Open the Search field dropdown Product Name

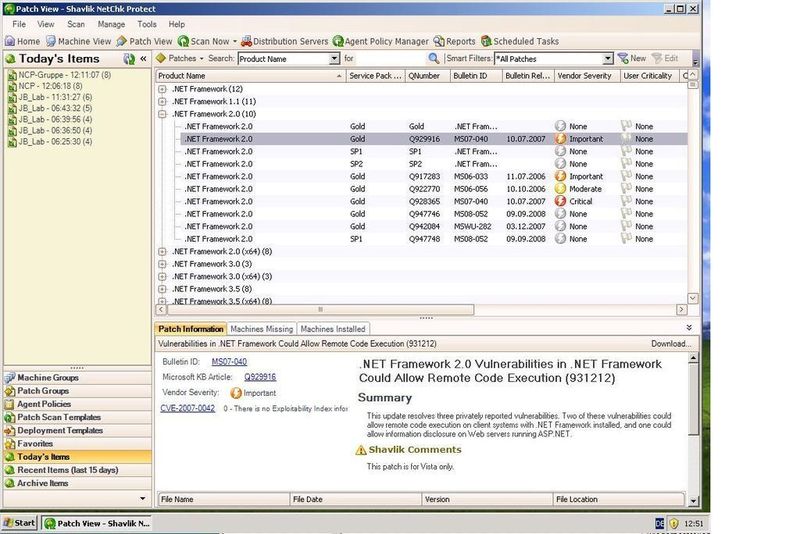point(334,59)
